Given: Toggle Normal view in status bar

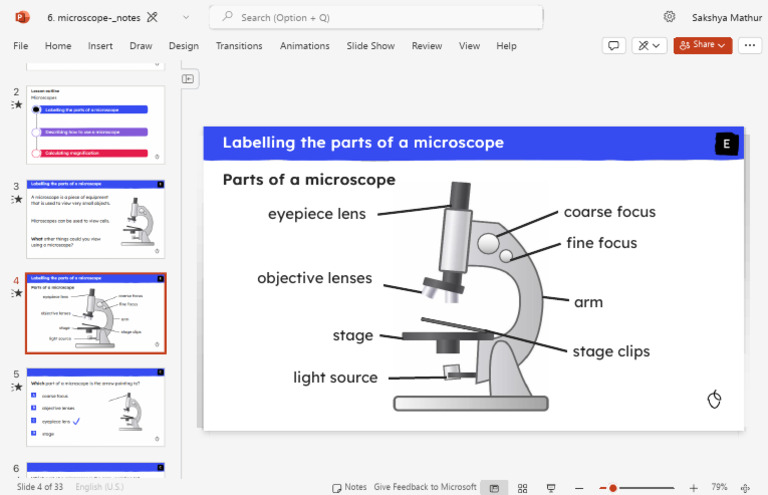Looking at the screenshot, I should click(492, 487).
